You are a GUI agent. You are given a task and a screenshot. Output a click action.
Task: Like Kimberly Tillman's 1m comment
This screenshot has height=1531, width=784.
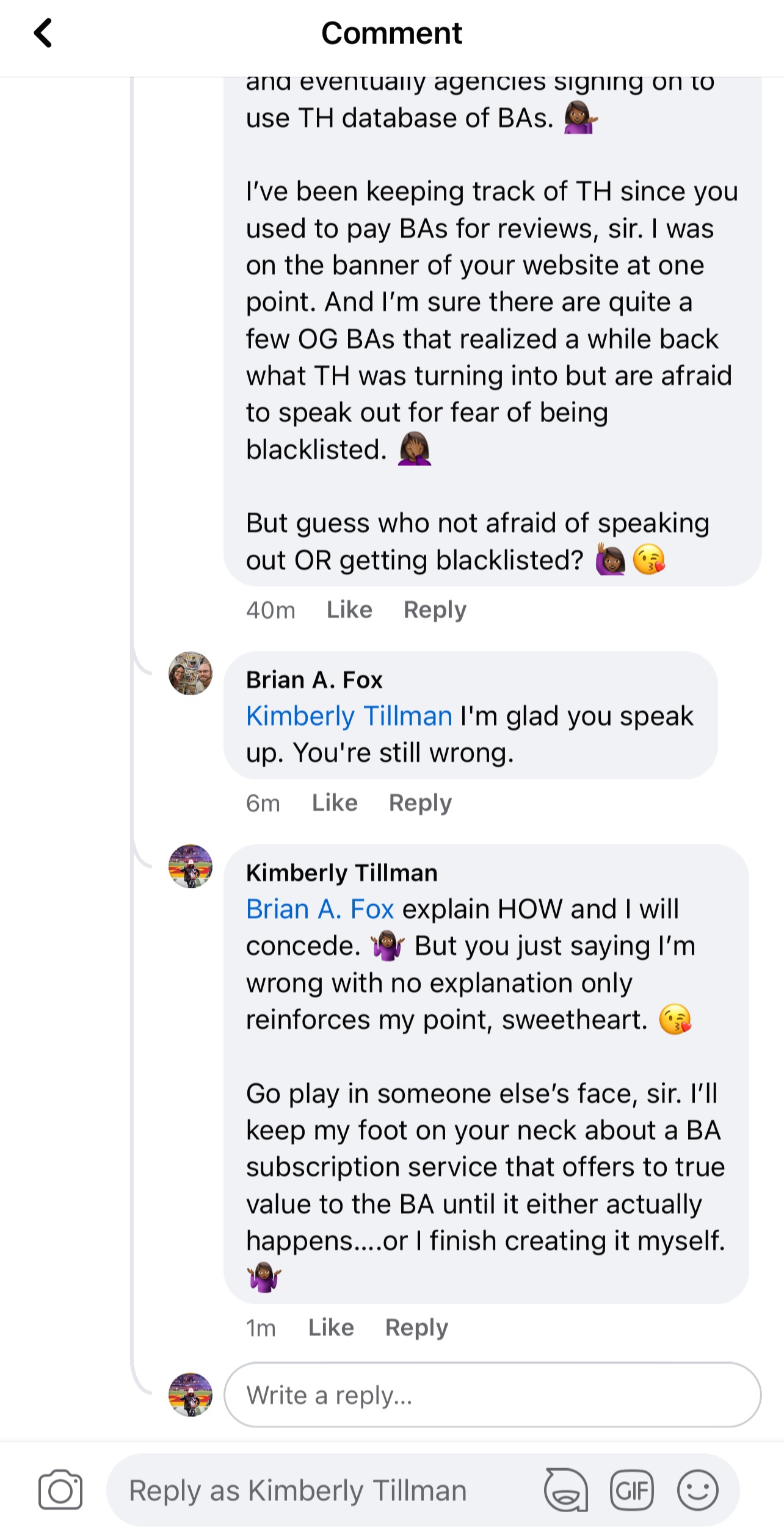331,1328
